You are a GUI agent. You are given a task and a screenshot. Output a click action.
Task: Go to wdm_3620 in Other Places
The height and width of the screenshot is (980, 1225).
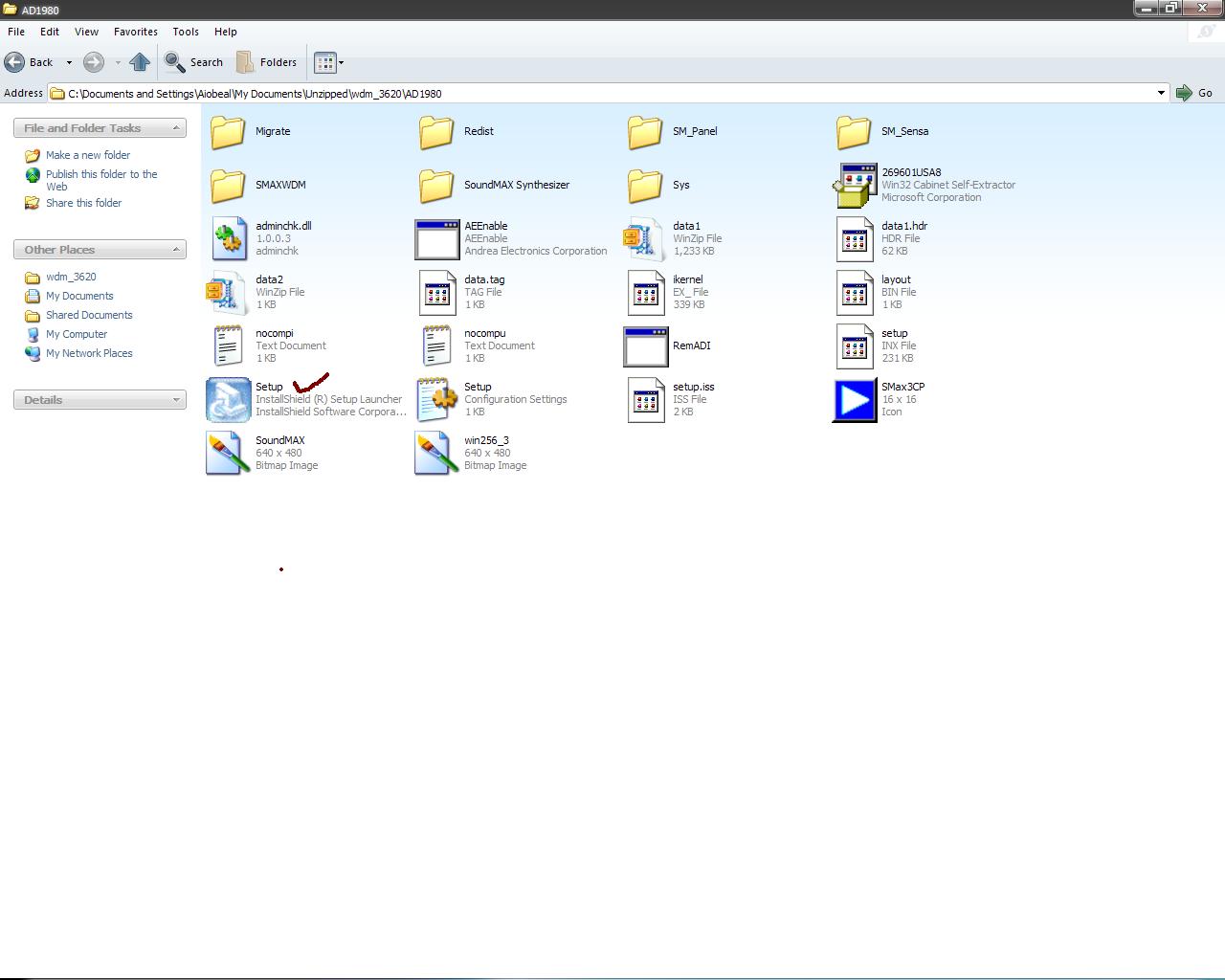(x=71, y=277)
